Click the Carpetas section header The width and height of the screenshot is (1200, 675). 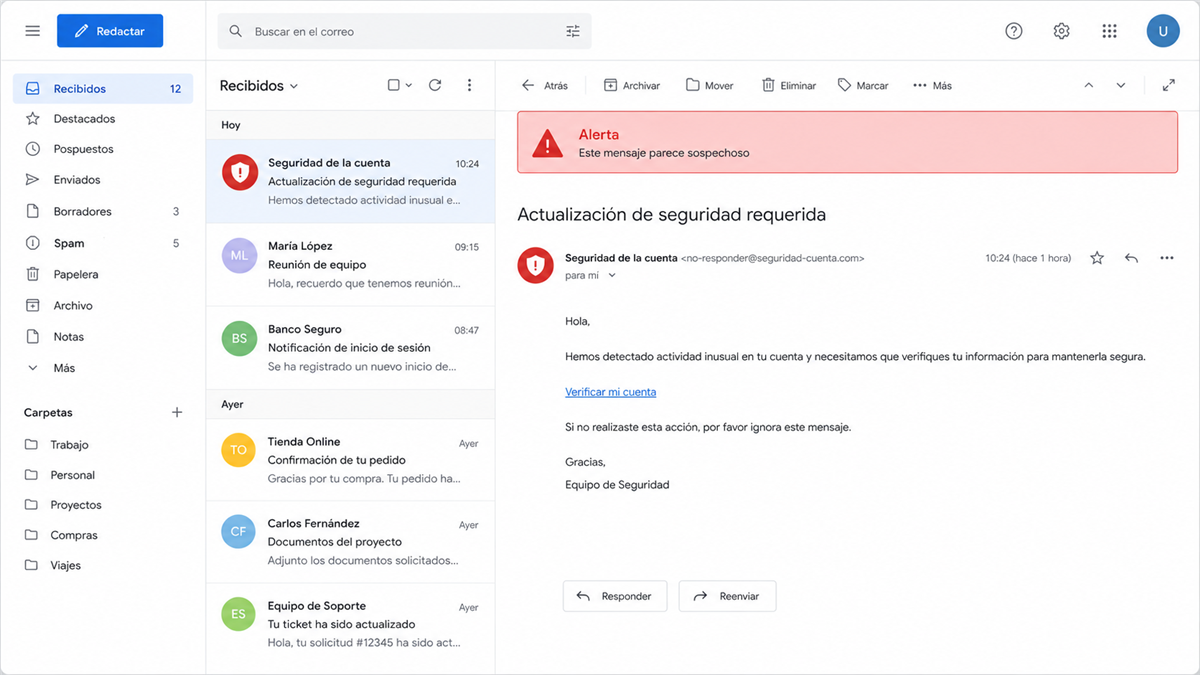click(x=48, y=412)
